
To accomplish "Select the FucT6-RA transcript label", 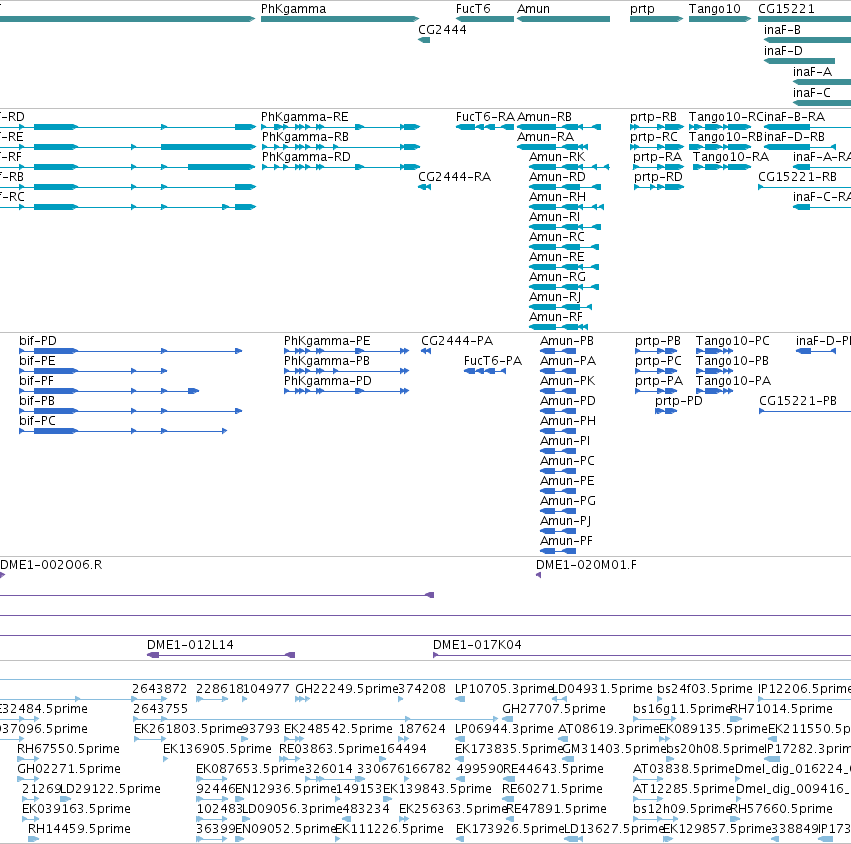I will pyautogui.click(x=485, y=117).
